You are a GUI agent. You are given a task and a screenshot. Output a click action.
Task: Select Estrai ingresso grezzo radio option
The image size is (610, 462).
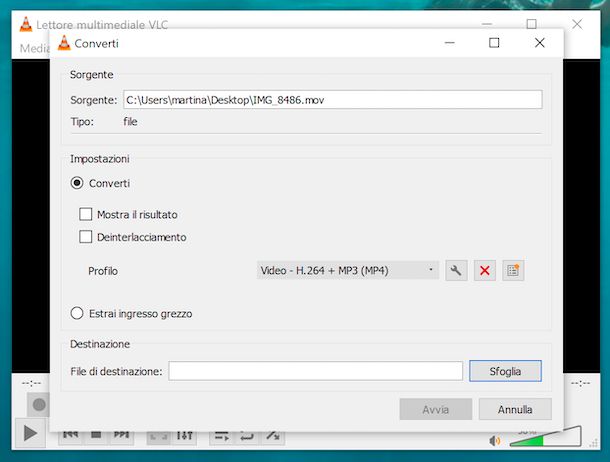(x=77, y=313)
